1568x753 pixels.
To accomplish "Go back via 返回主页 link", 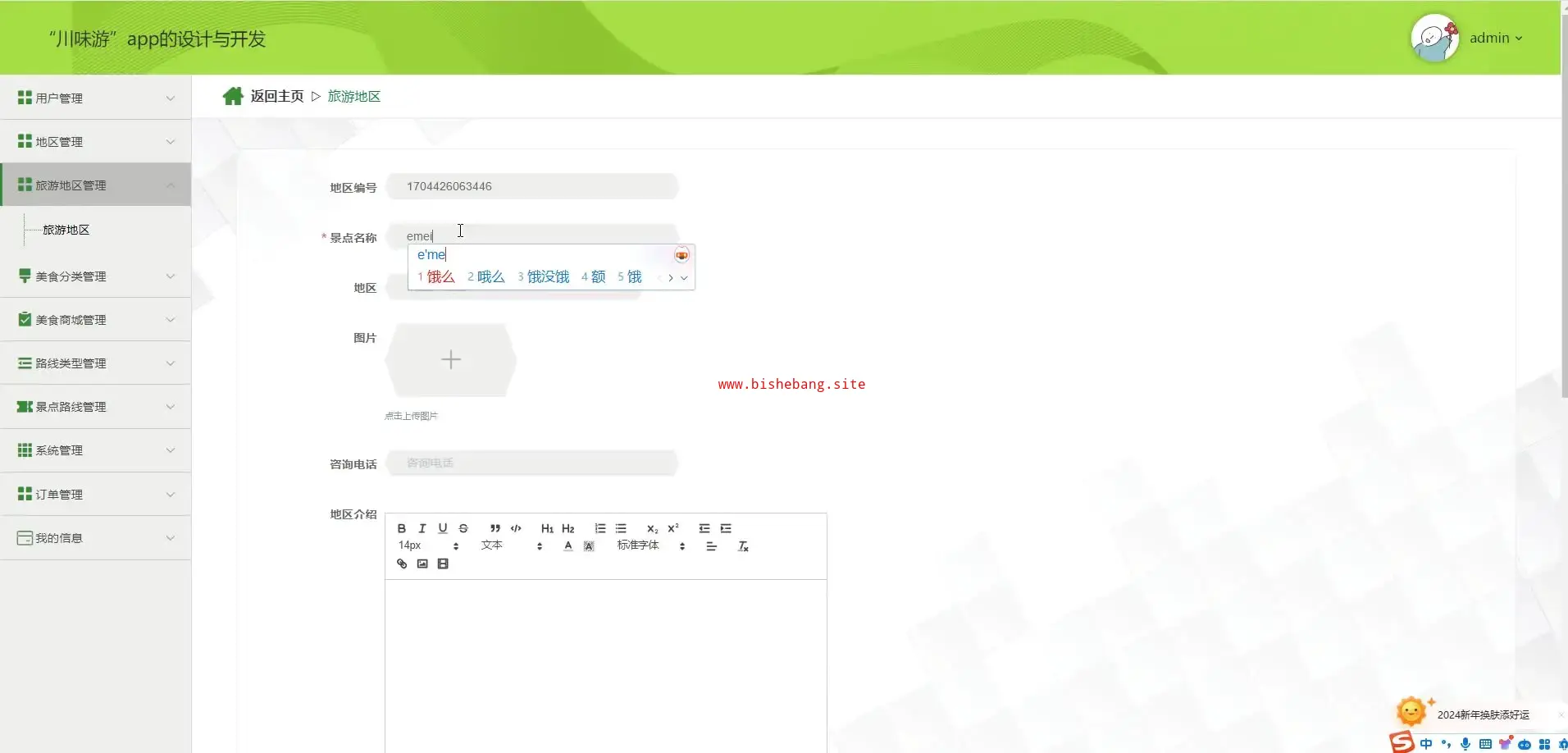I will 277,96.
